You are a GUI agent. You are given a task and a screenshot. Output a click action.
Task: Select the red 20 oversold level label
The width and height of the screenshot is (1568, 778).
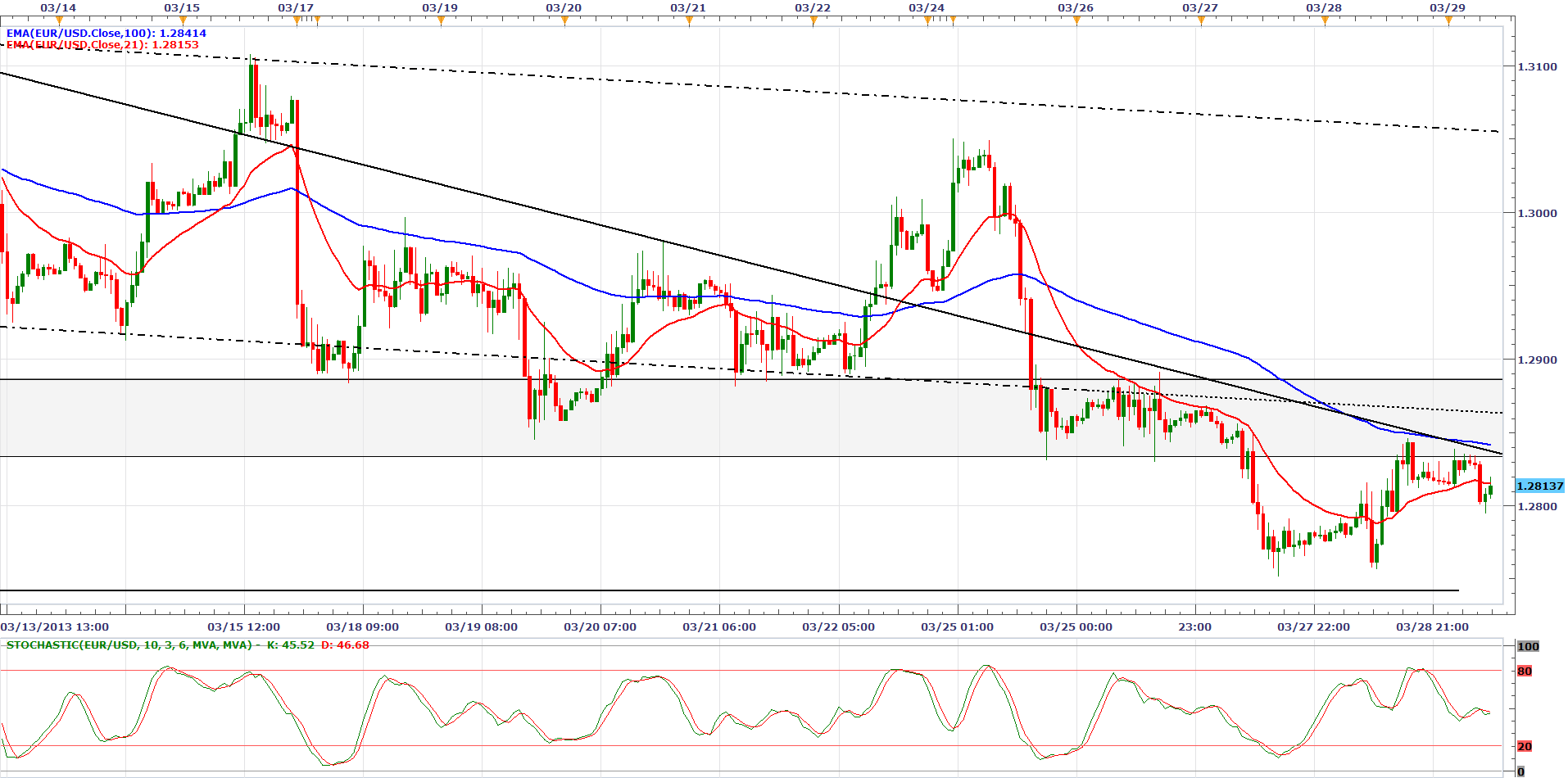pyautogui.click(x=1524, y=747)
